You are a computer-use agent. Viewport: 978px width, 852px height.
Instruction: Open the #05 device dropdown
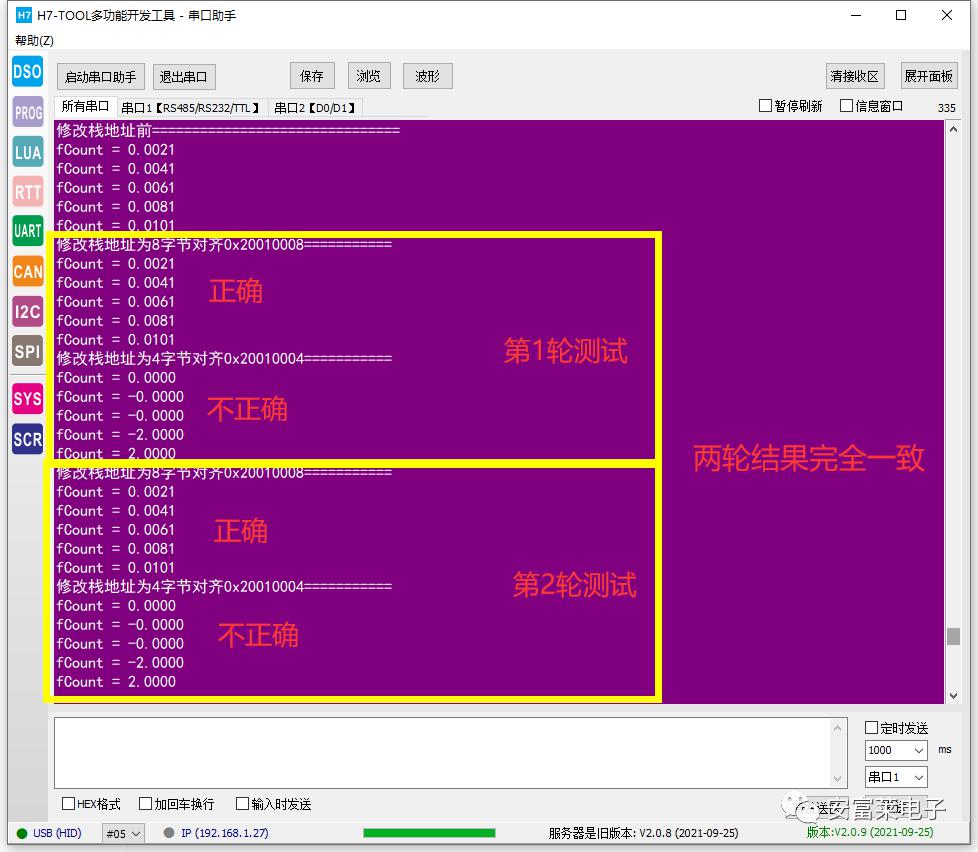click(123, 833)
